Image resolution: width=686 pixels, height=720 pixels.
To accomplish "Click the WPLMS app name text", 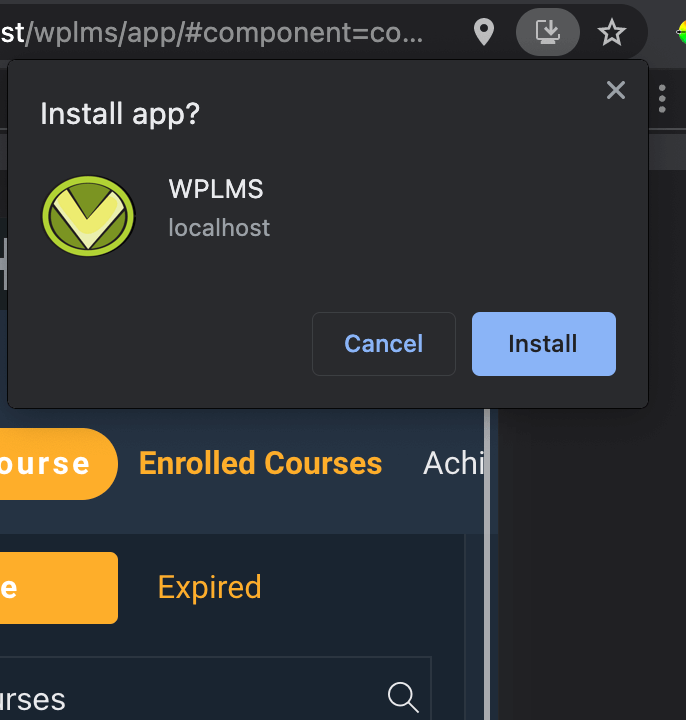I will coord(216,189).
